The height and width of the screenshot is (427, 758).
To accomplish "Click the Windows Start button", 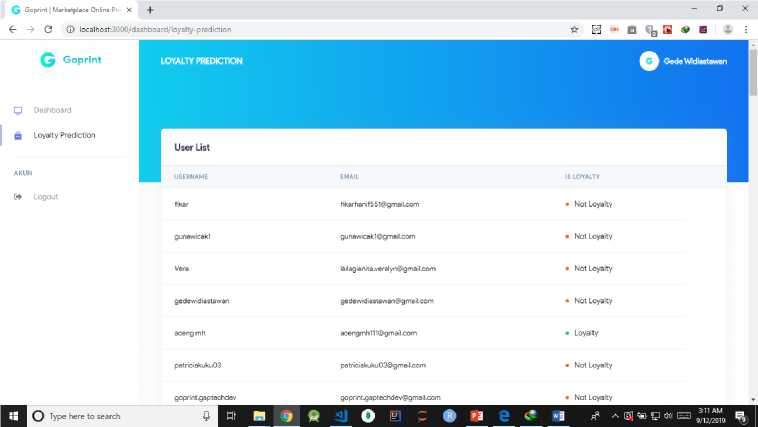I will tap(14, 416).
